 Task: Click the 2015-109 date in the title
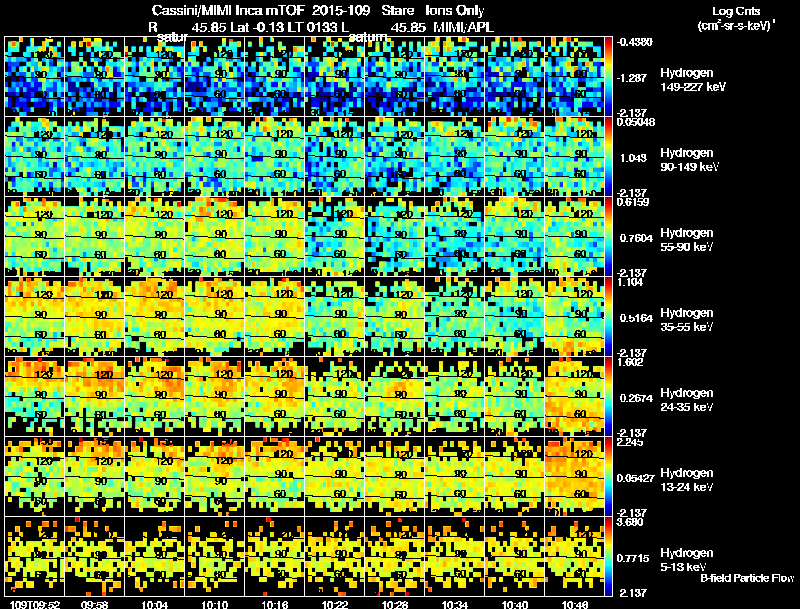point(340,11)
